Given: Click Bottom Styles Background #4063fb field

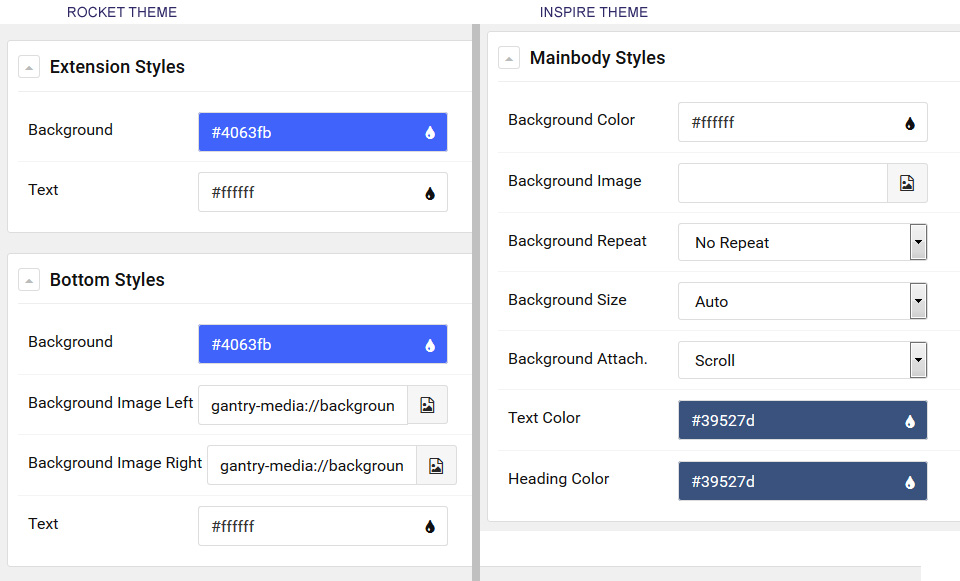Looking at the screenshot, I should (x=323, y=344).
